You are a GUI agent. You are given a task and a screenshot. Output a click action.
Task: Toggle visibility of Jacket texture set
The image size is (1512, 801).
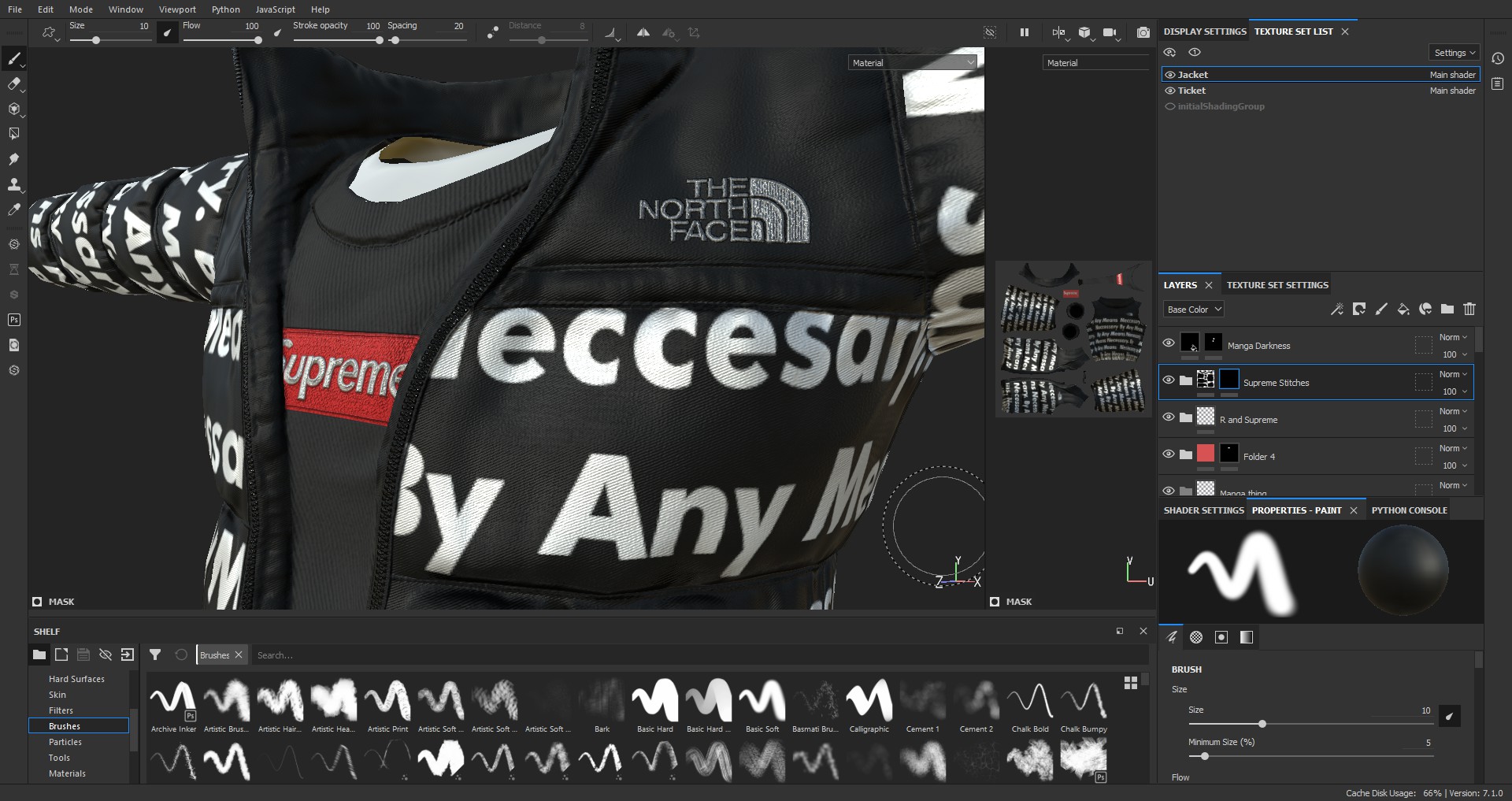1170,75
